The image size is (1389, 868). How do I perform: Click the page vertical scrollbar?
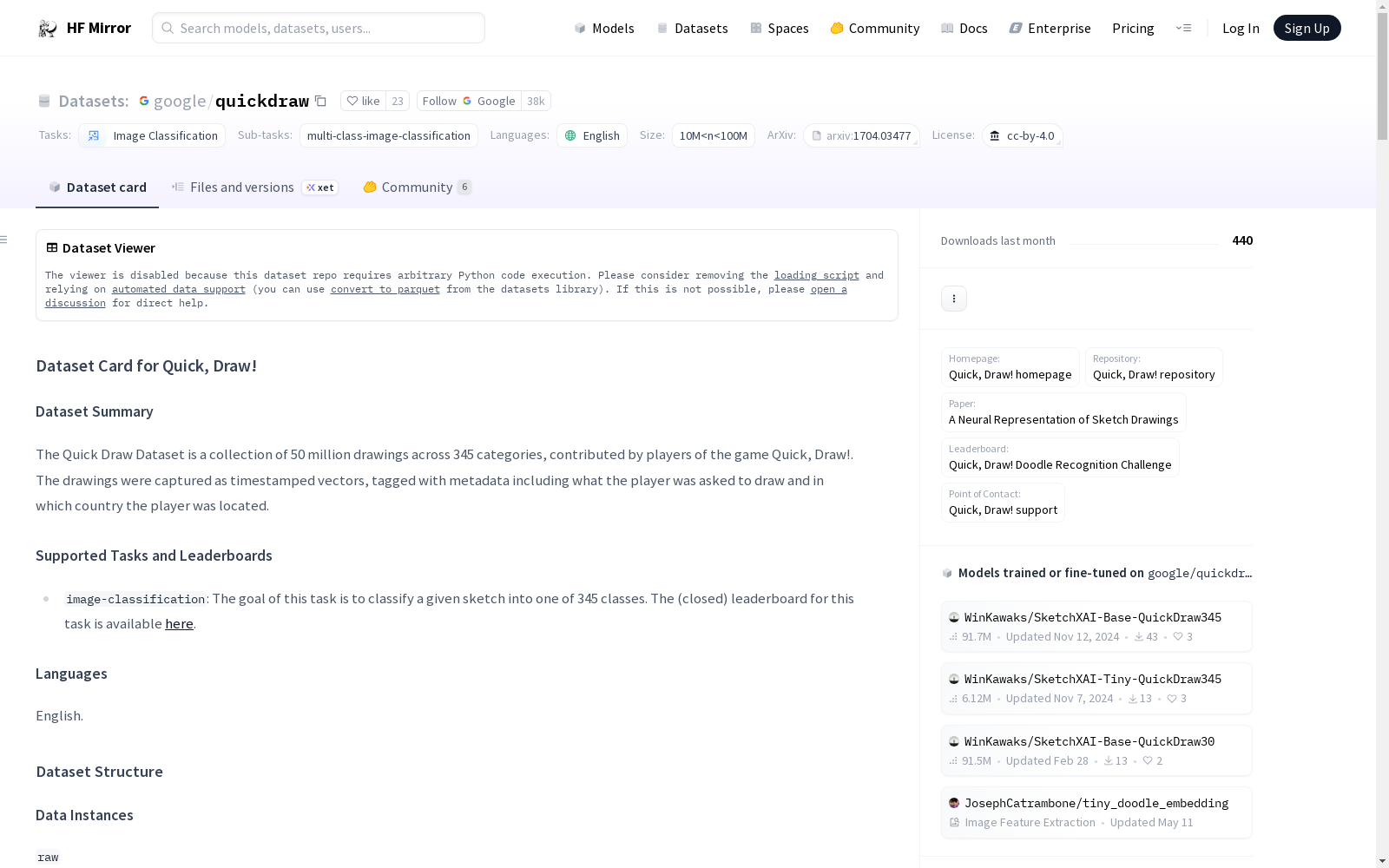[1382, 76]
